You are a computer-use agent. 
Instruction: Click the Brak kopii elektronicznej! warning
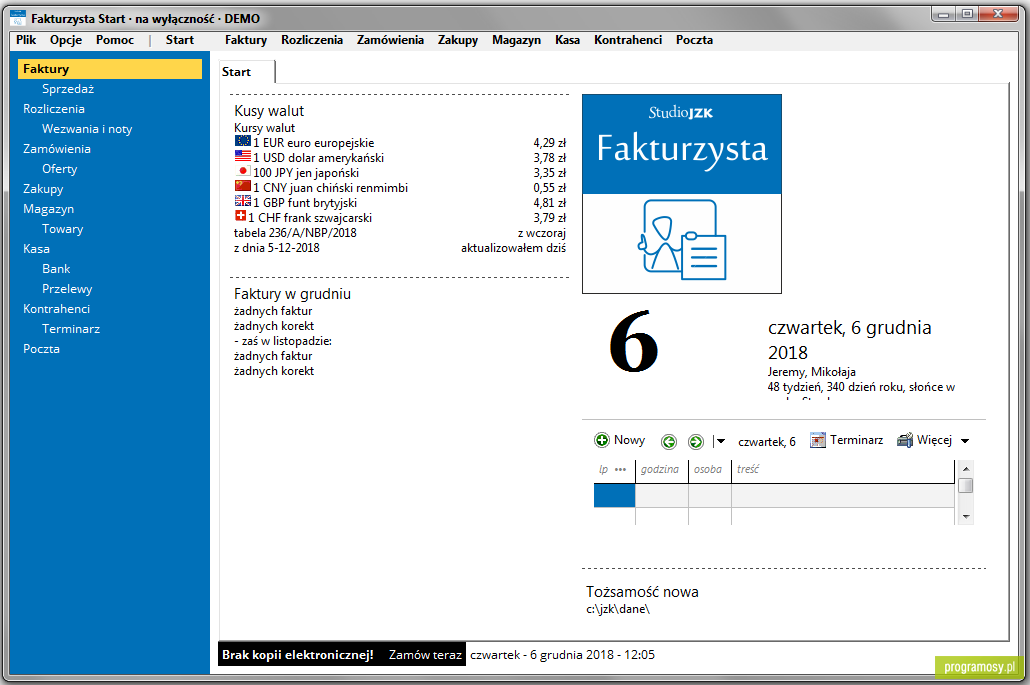[298, 655]
